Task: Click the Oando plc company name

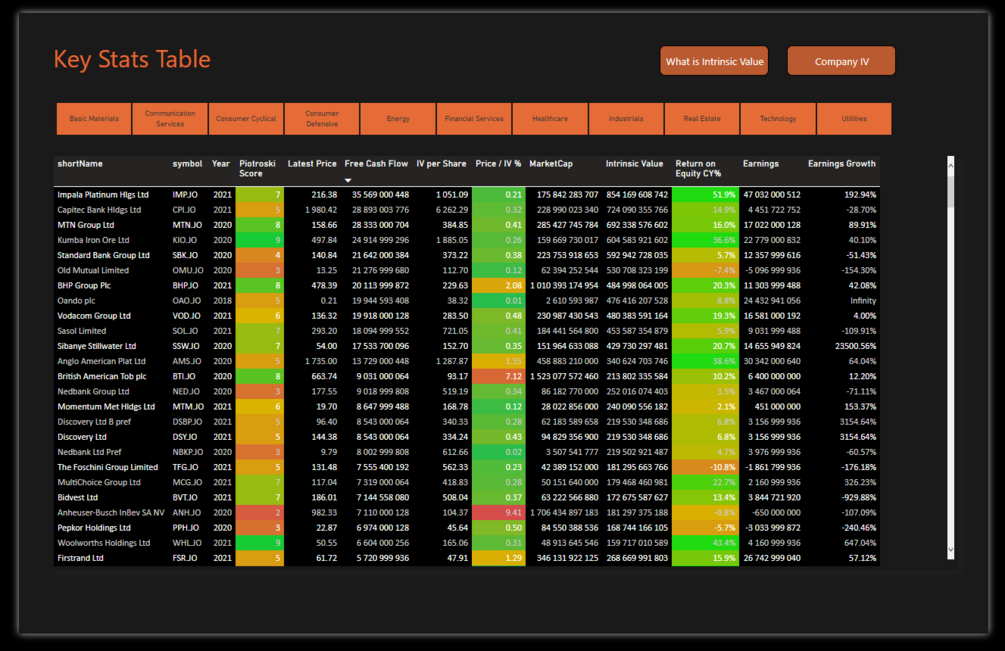Action: click(76, 301)
